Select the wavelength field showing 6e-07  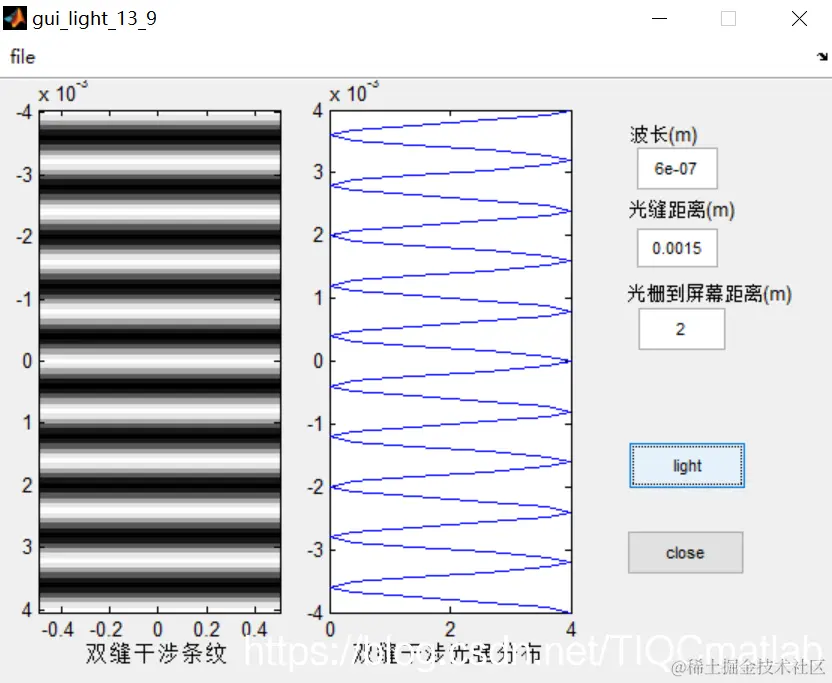(677, 168)
